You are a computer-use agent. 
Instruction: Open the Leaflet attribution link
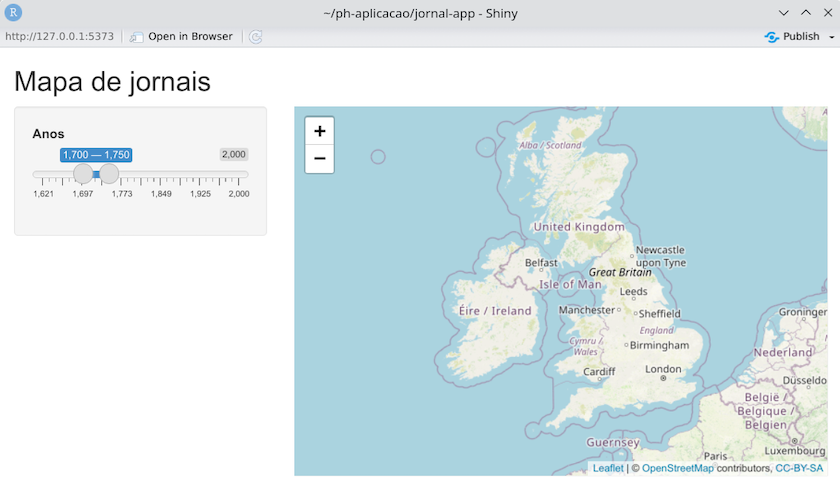coord(608,468)
